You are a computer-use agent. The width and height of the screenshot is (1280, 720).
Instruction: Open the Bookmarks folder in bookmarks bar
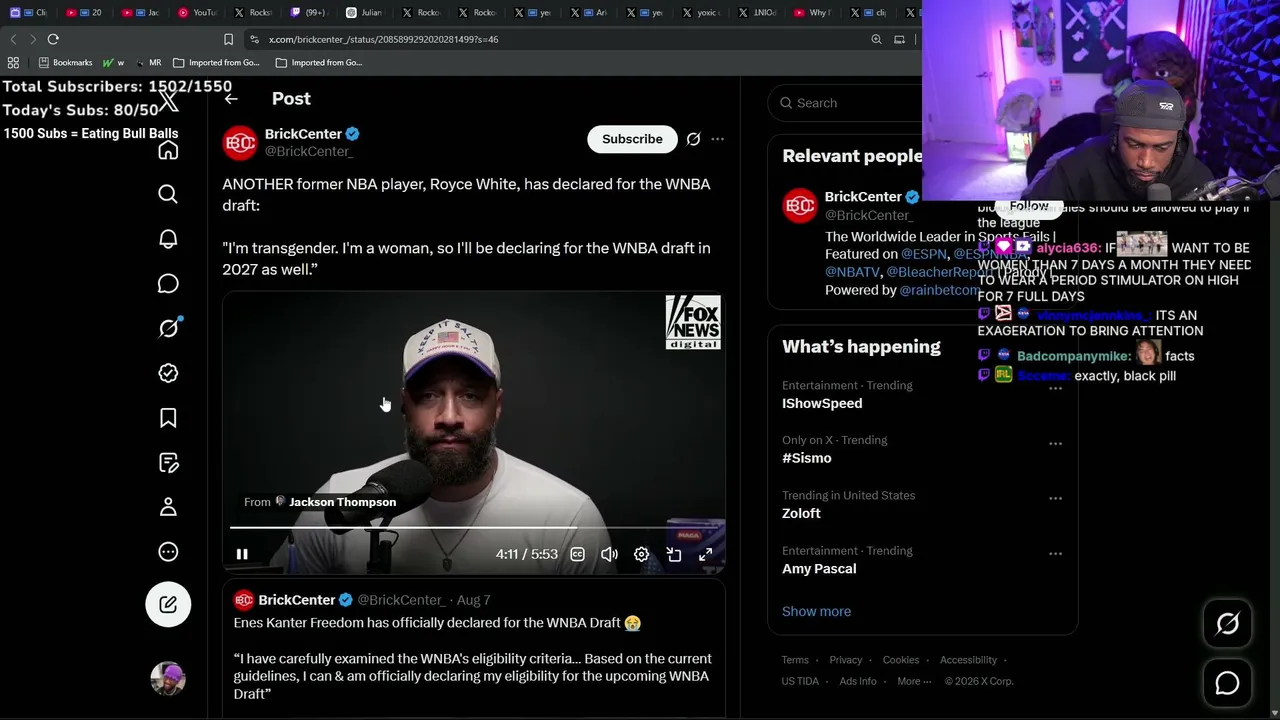[x=65, y=62]
